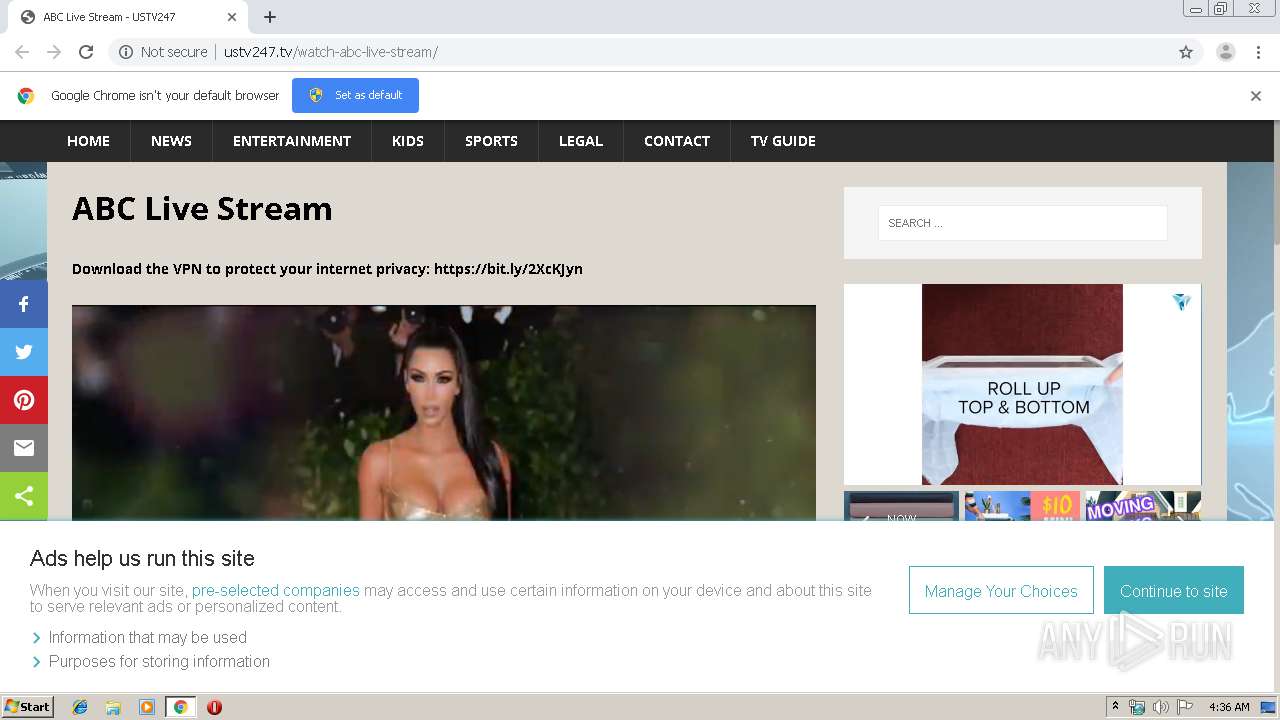This screenshot has width=1280, height=720.
Task: Open the Chrome three-dot menu
Action: pyautogui.click(x=1258, y=52)
